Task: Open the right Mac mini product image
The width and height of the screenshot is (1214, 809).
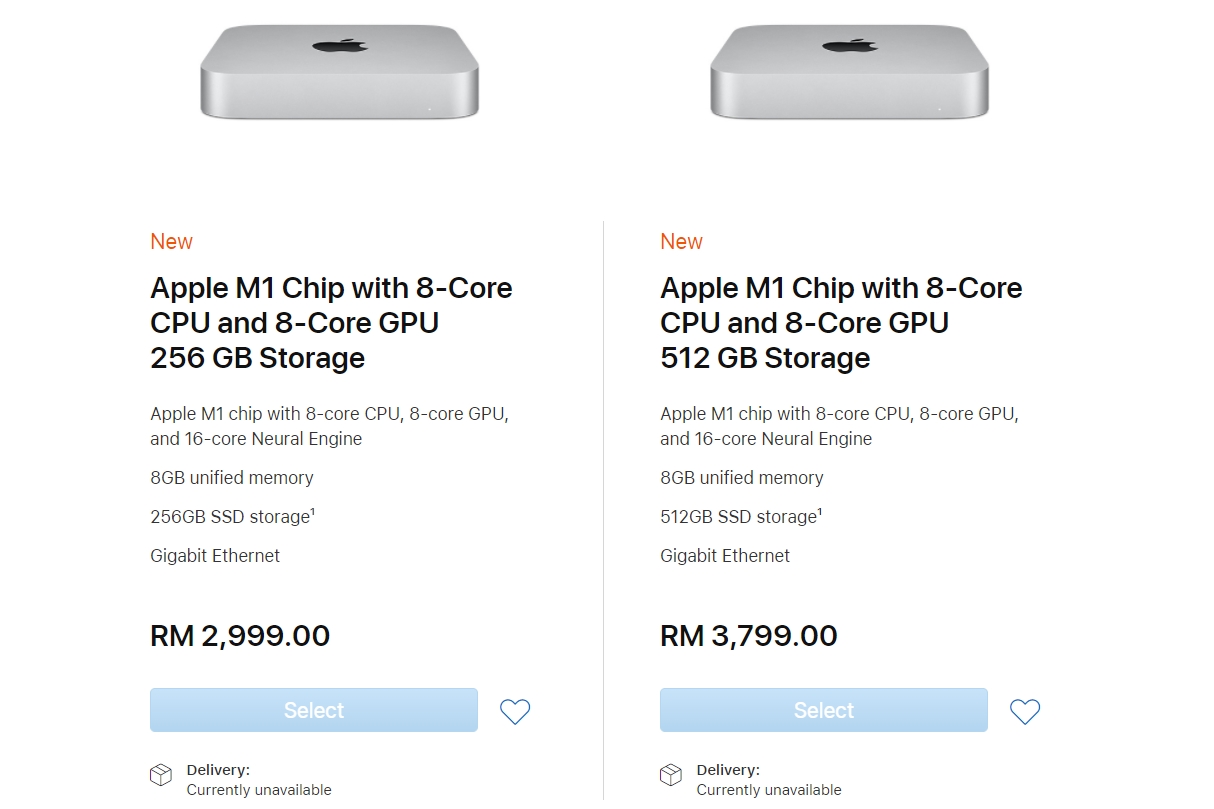Action: tap(850, 72)
